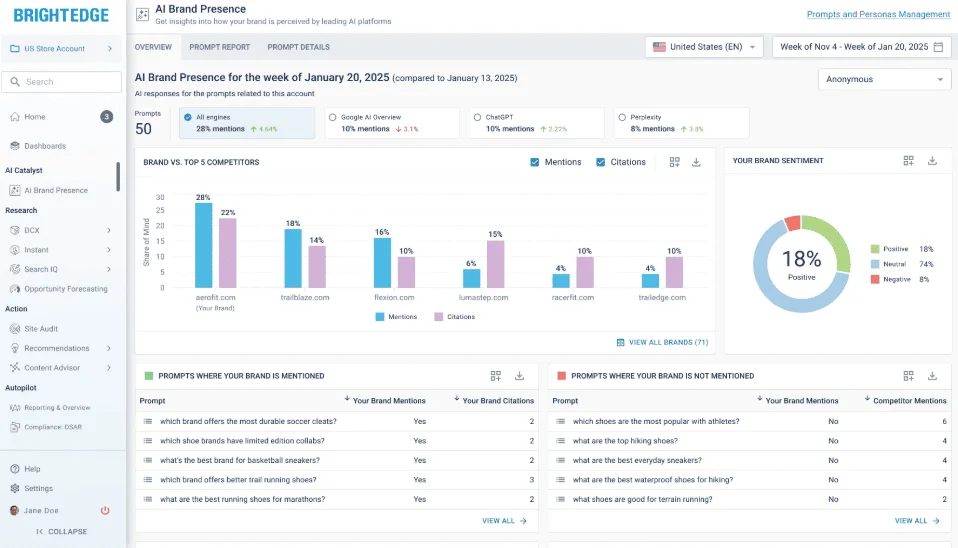Open Prompts and Personas Management link
The image size is (958, 548).
point(878,14)
